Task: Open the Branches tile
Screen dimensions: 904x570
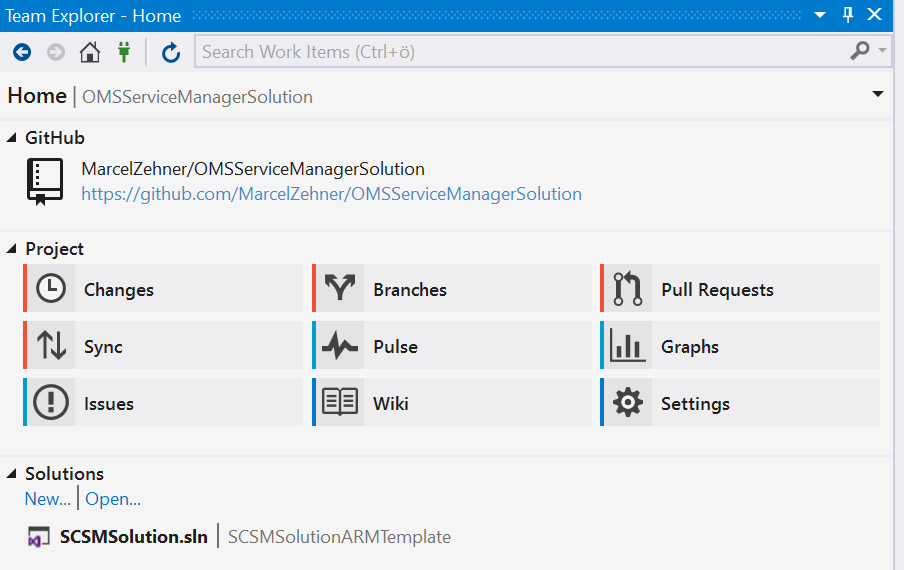Action: (452, 289)
